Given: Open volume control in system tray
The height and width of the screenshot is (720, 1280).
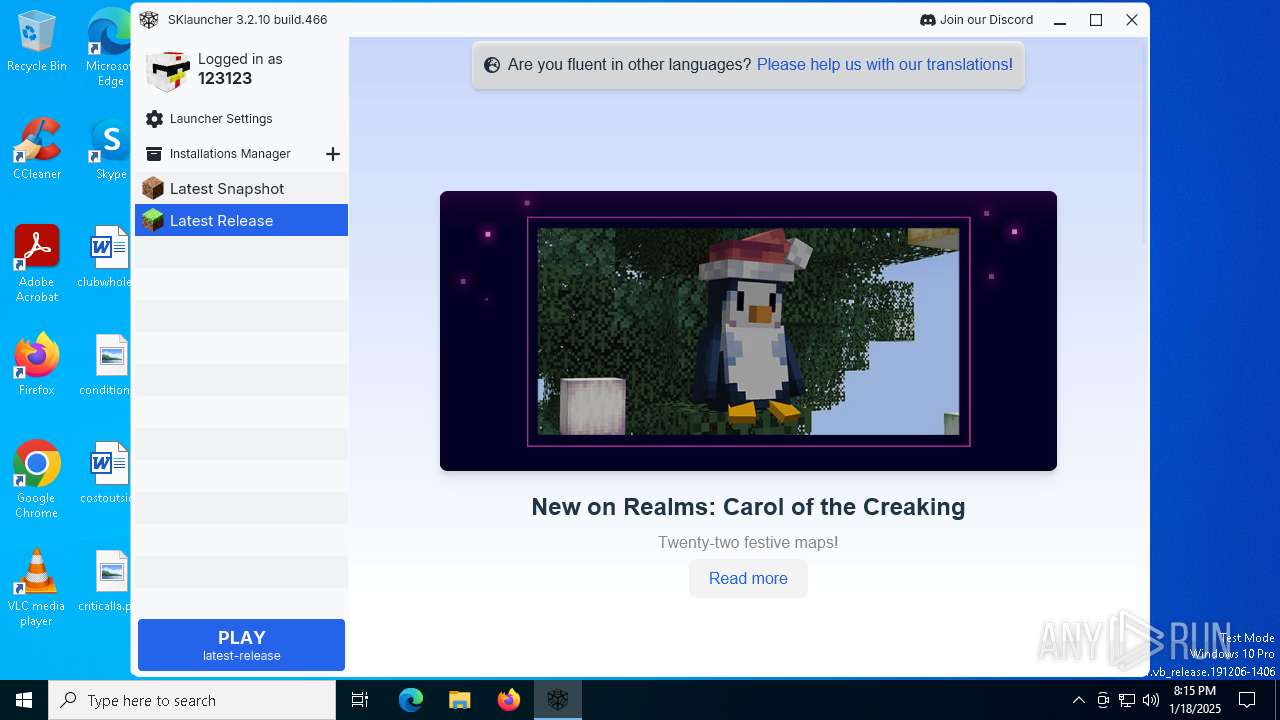Looking at the screenshot, I should 1150,700.
